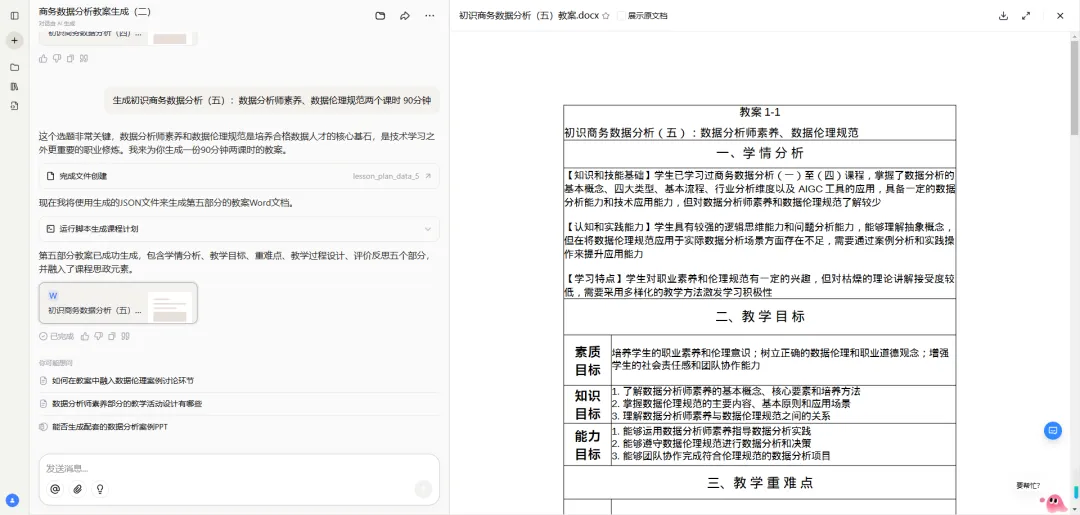Click the 能力目标 table cell
This screenshot has height=515, width=1080.
click(x=588, y=445)
